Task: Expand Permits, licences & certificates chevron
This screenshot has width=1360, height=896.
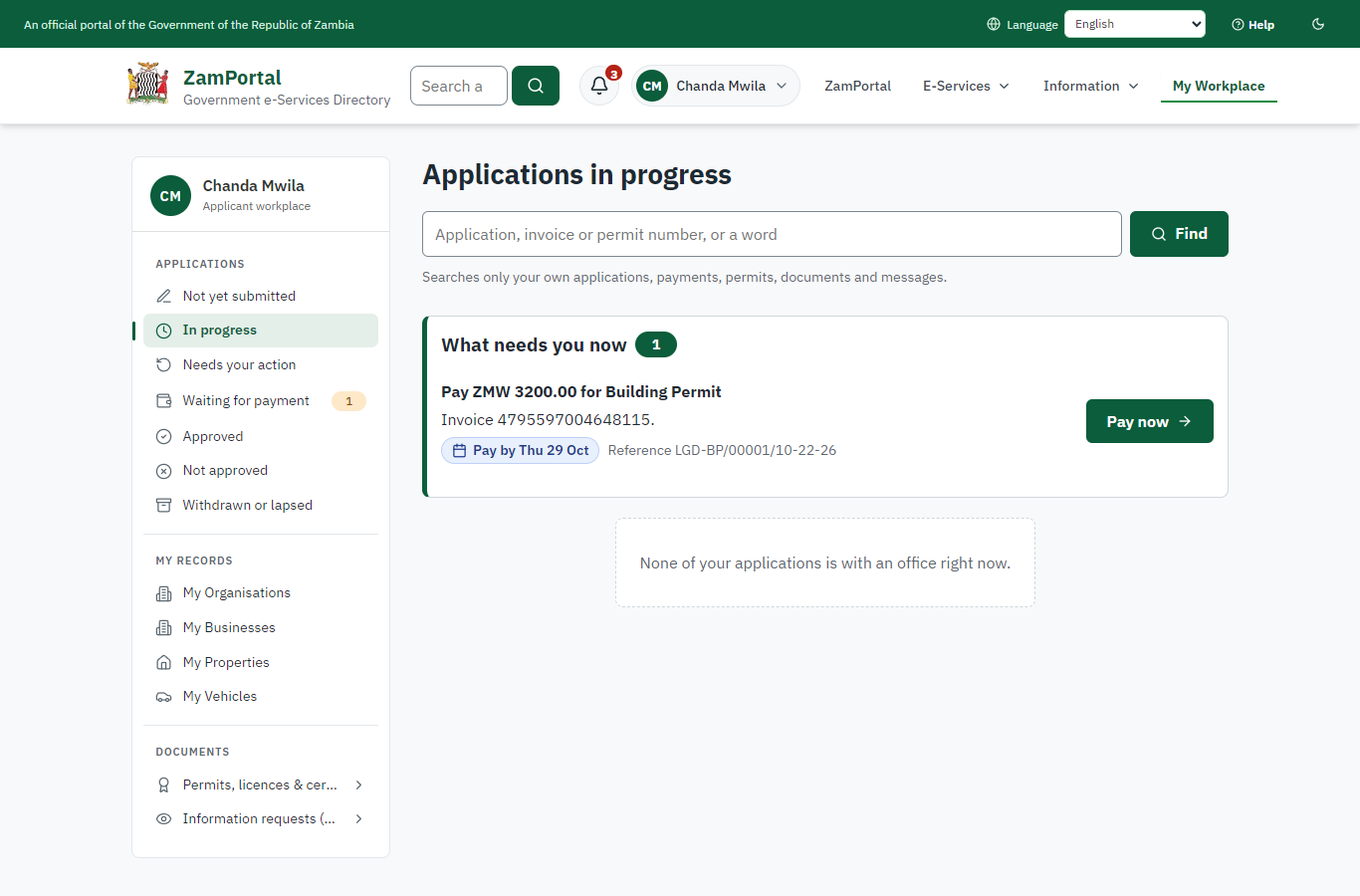Action: click(358, 785)
